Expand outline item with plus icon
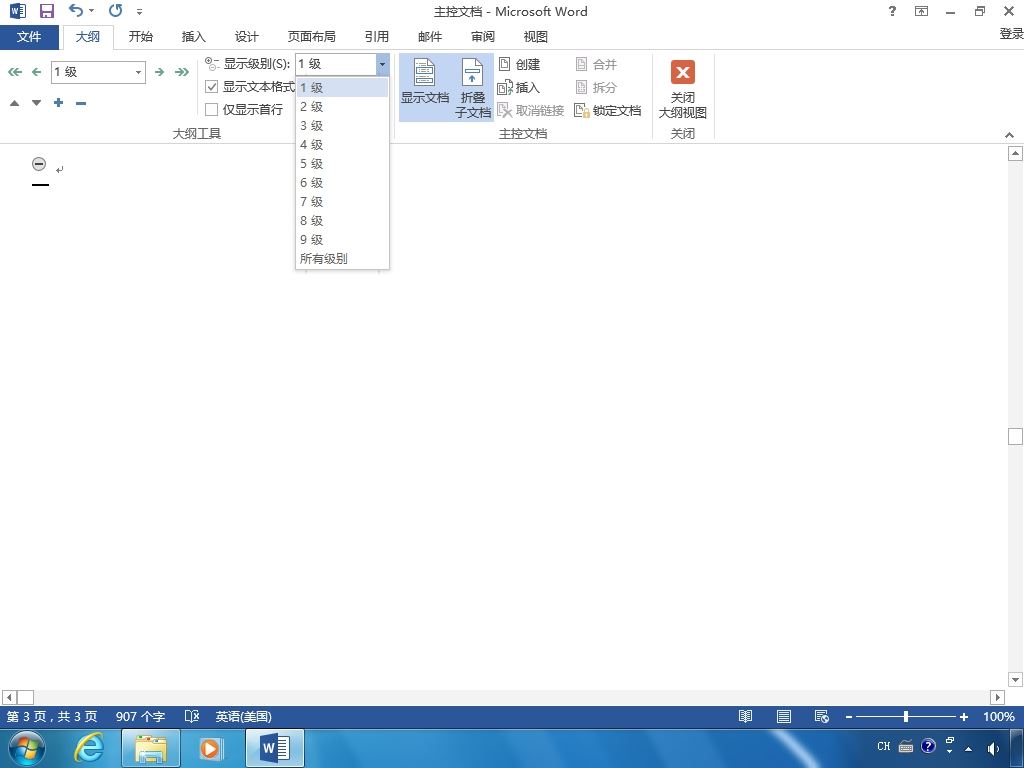The height and width of the screenshot is (768, 1024). (59, 103)
